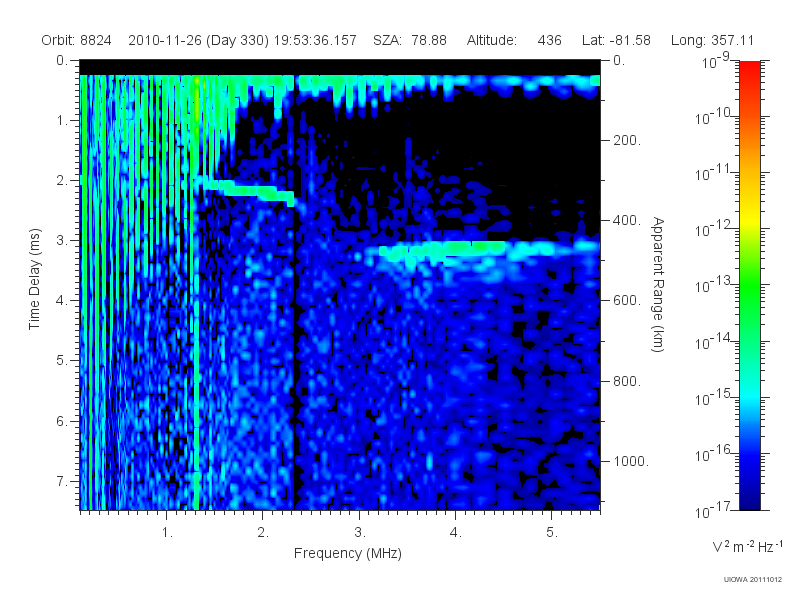This screenshot has height=600, width=800.
Task: Click the 'Frequency (MHz)' axis label
Action: point(348,553)
